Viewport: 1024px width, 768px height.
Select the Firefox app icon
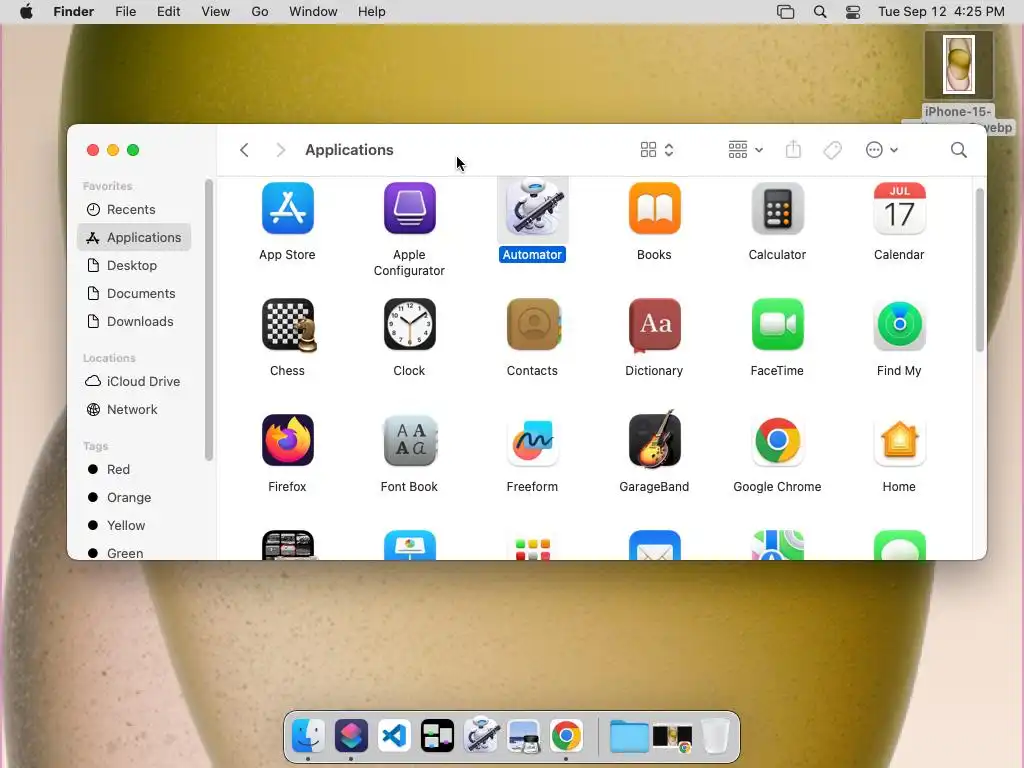(287, 440)
